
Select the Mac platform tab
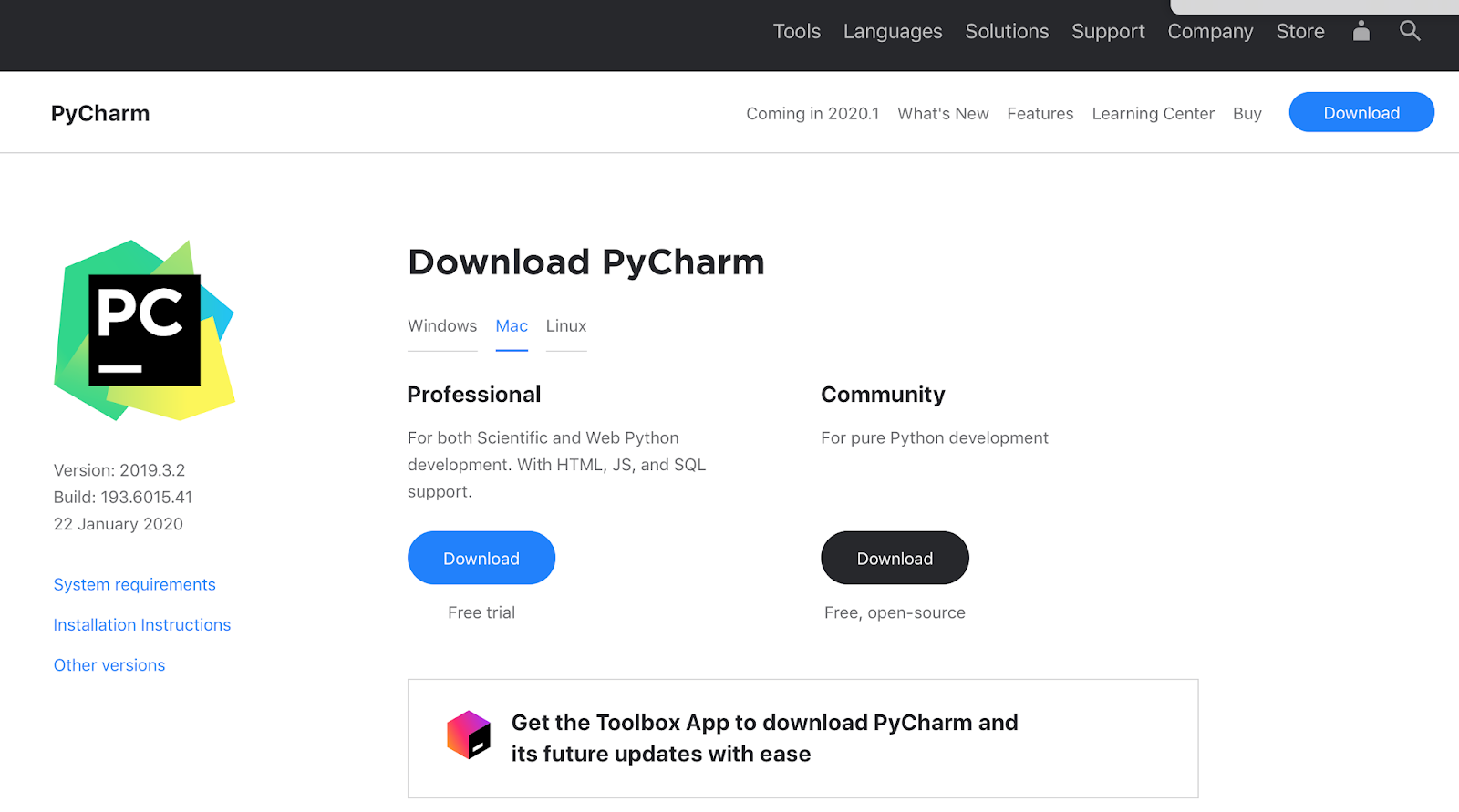pos(512,325)
